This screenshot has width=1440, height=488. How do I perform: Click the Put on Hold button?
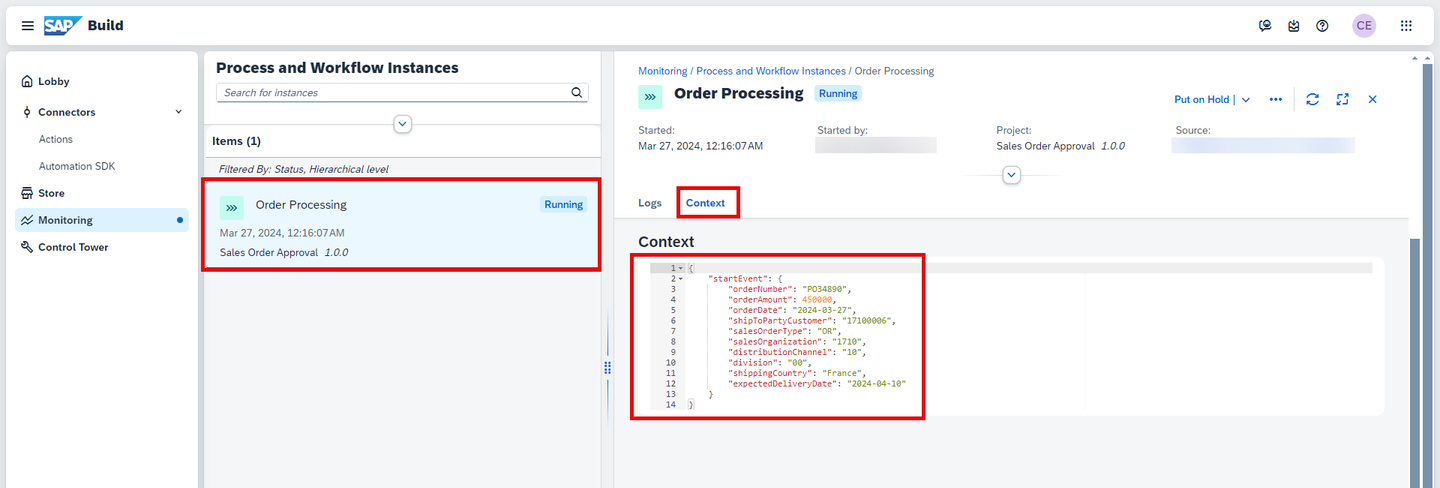coord(1202,99)
